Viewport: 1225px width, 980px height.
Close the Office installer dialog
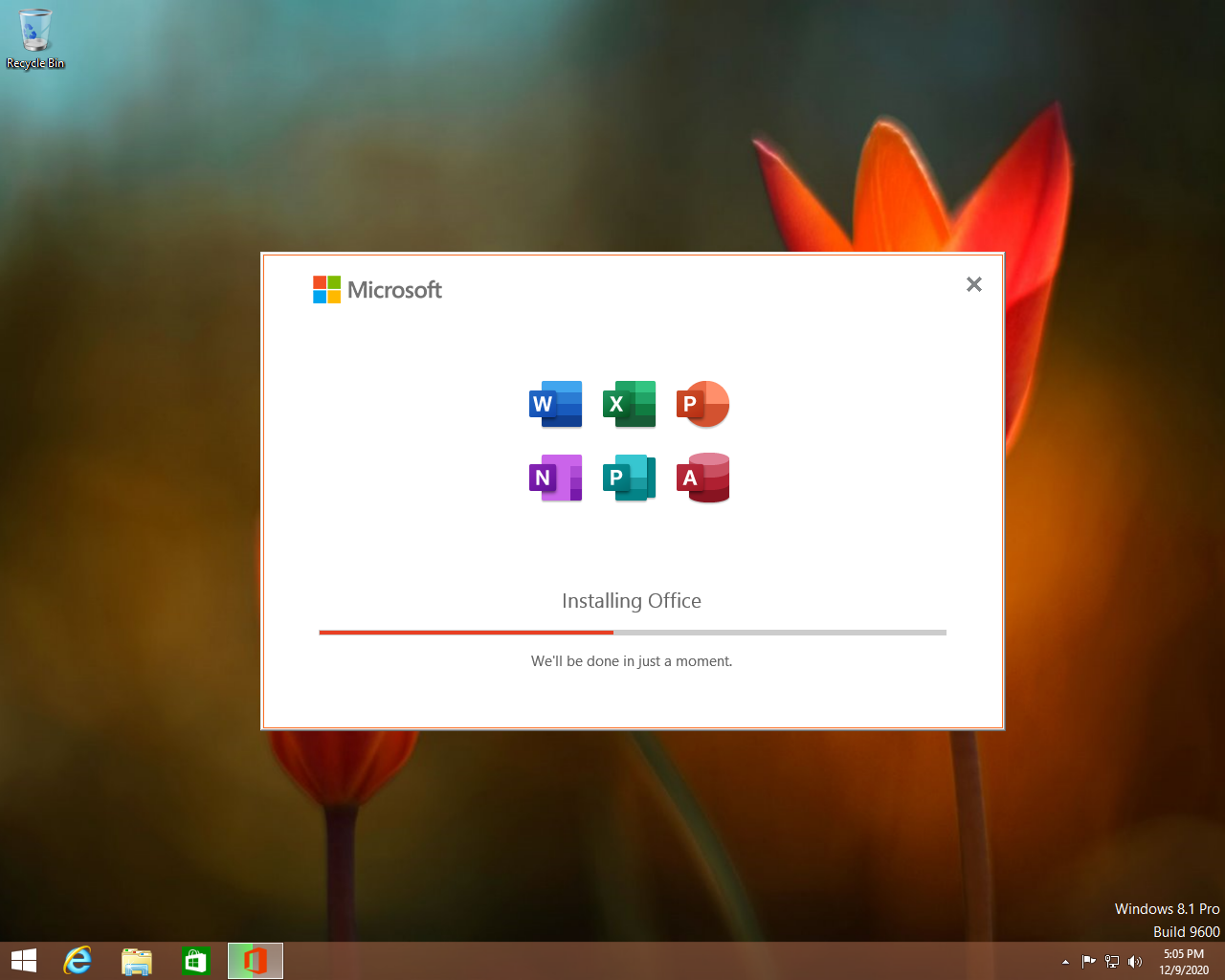point(974,284)
